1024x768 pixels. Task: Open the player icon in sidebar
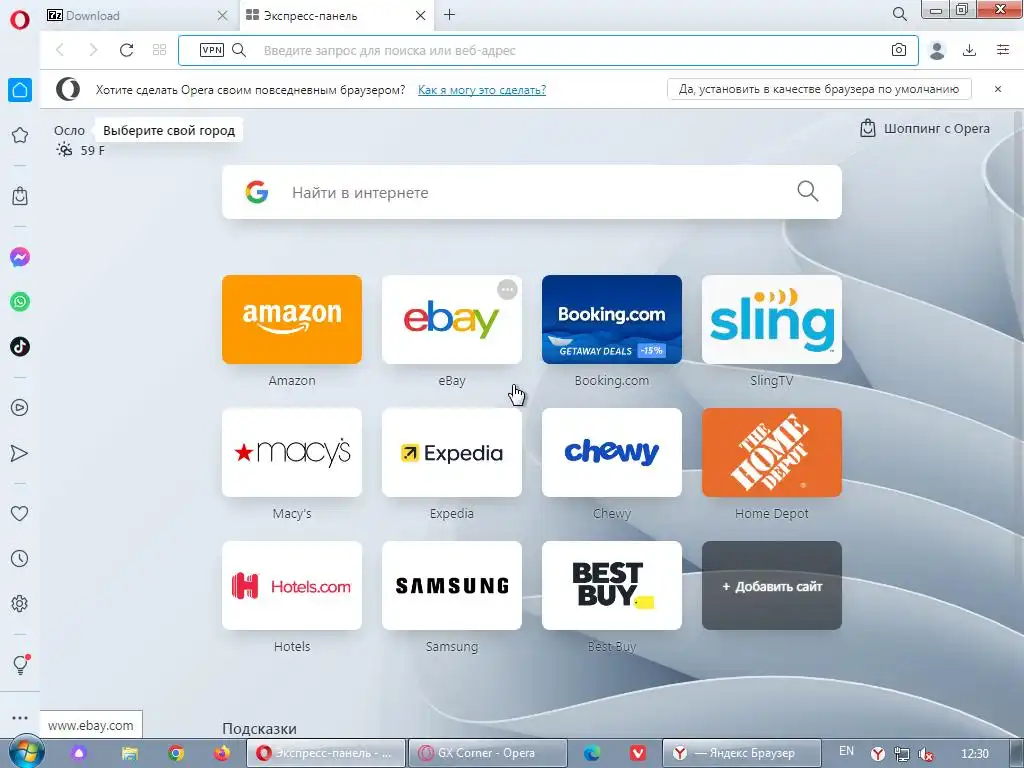[x=20, y=408]
